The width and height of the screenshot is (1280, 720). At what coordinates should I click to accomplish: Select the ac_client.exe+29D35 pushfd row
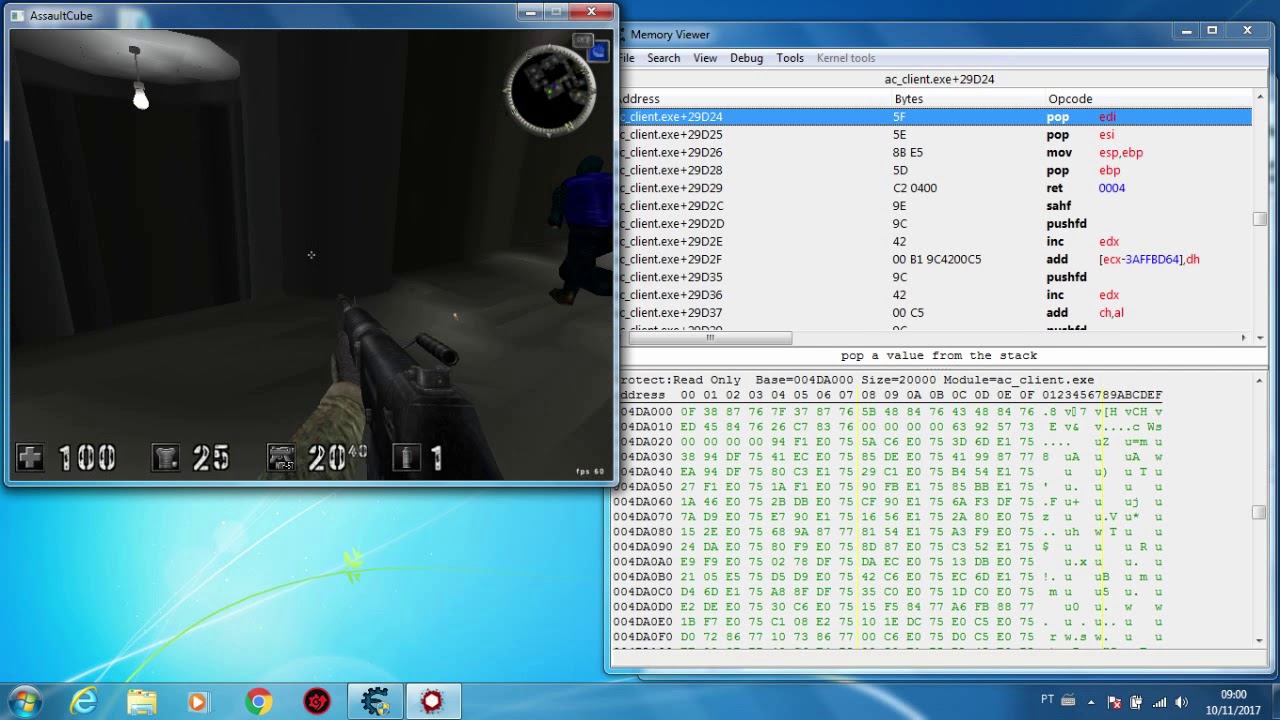click(x=934, y=277)
